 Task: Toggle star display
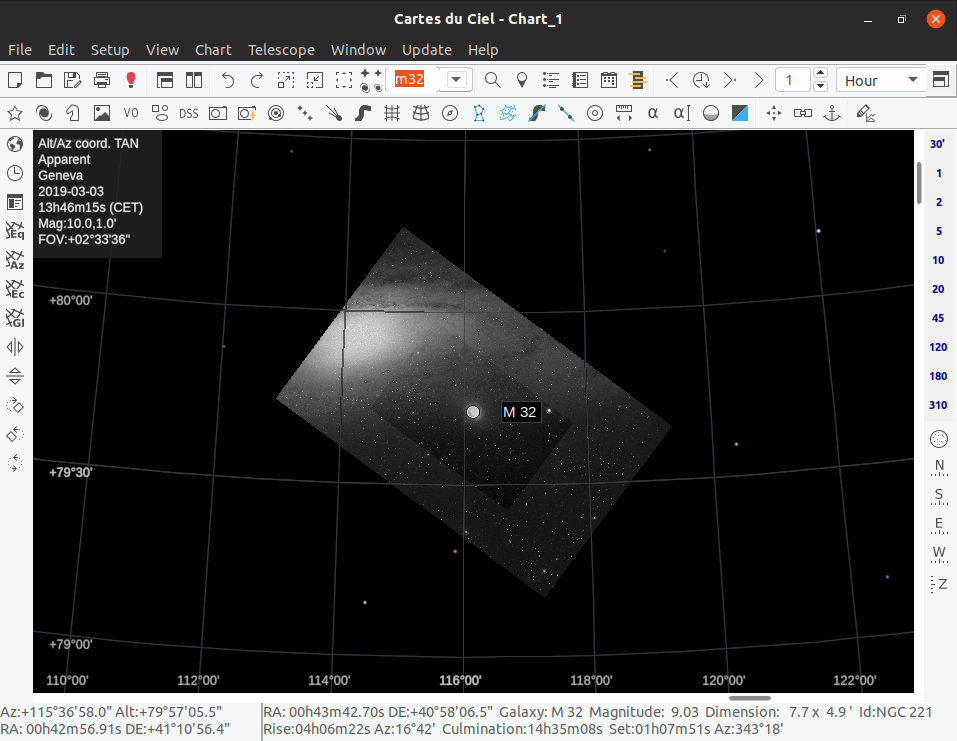click(15, 113)
